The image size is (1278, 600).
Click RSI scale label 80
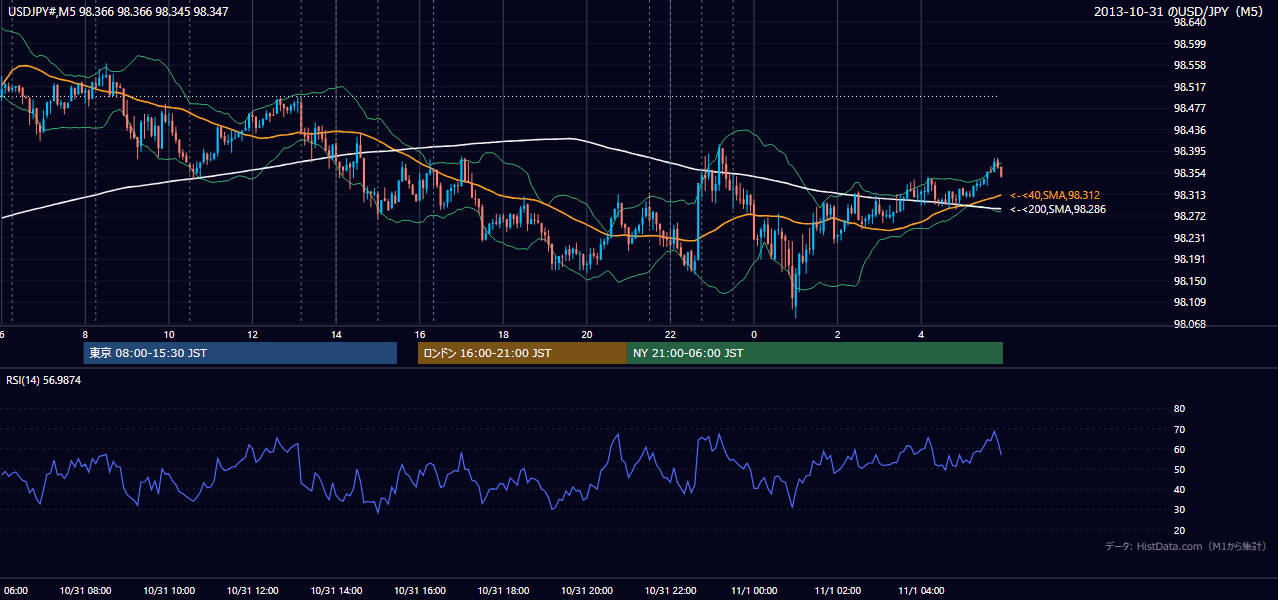[x=1179, y=409]
